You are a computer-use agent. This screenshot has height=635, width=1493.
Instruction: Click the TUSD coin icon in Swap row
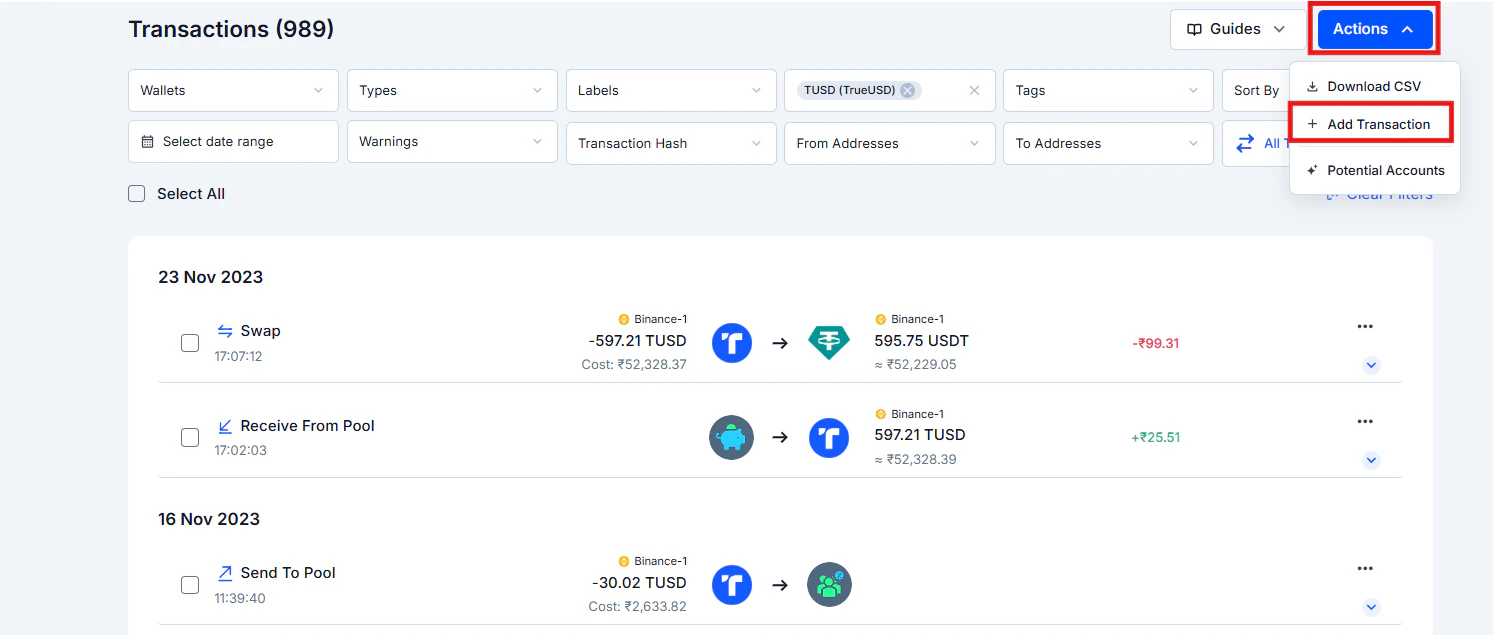tap(732, 343)
